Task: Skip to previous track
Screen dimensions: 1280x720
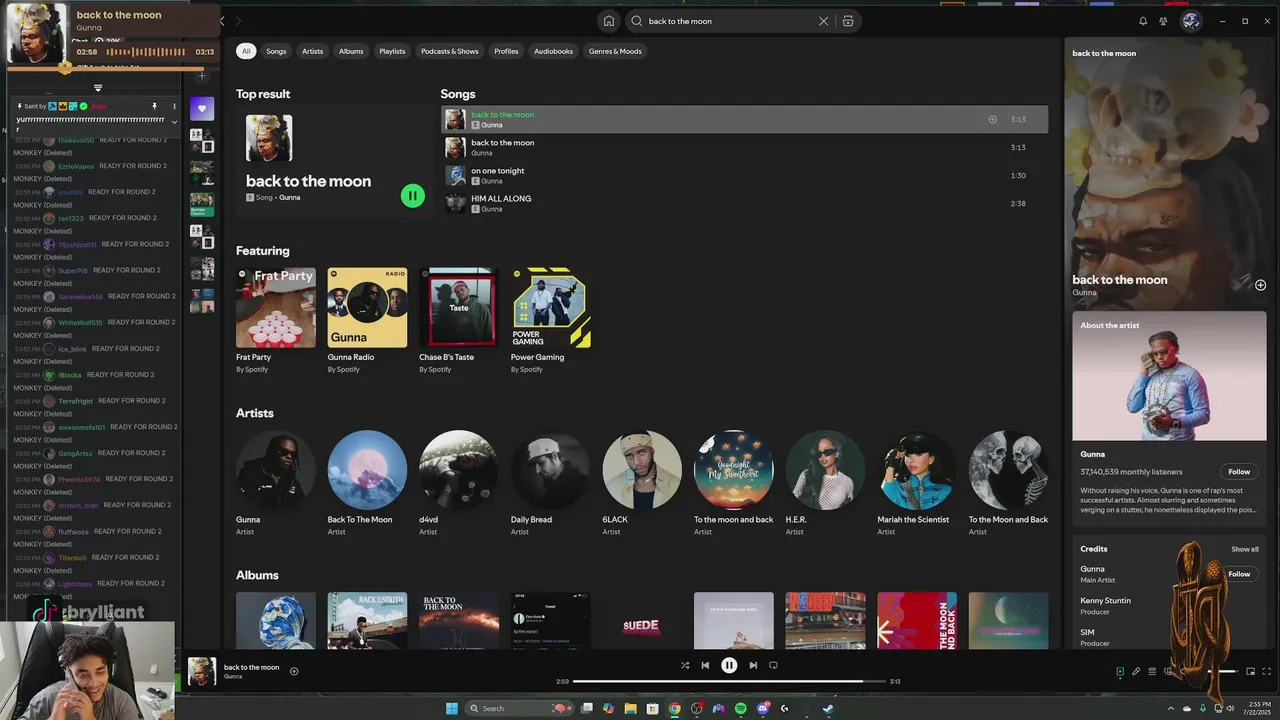Action: 705,665
